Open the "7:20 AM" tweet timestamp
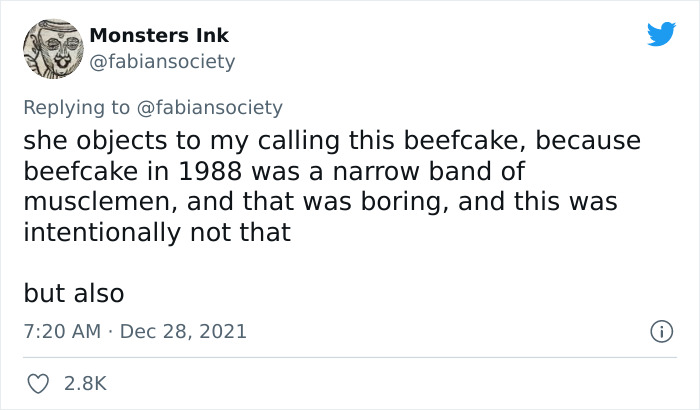 coord(61,330)
